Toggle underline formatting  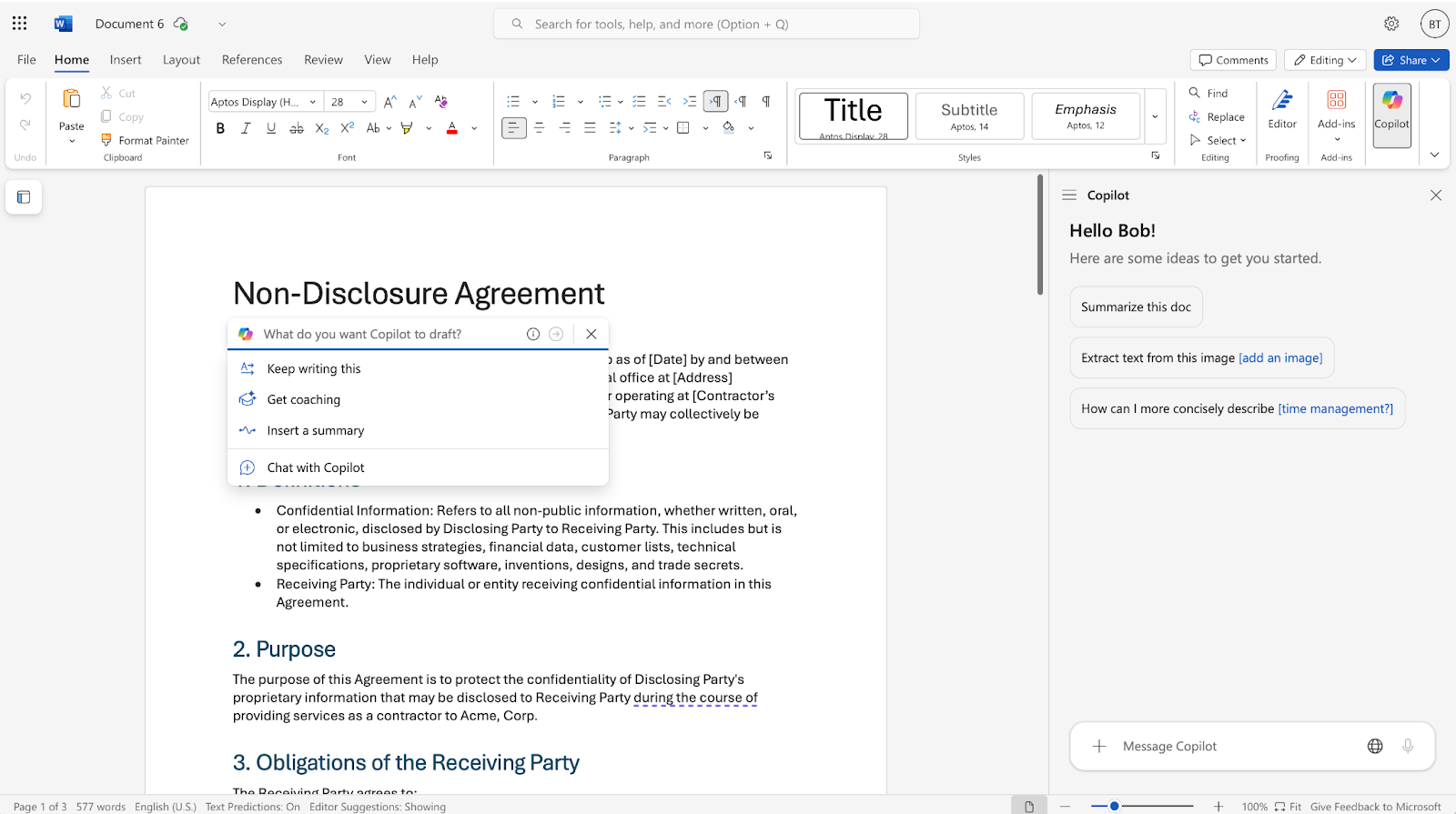coord(271,128)
